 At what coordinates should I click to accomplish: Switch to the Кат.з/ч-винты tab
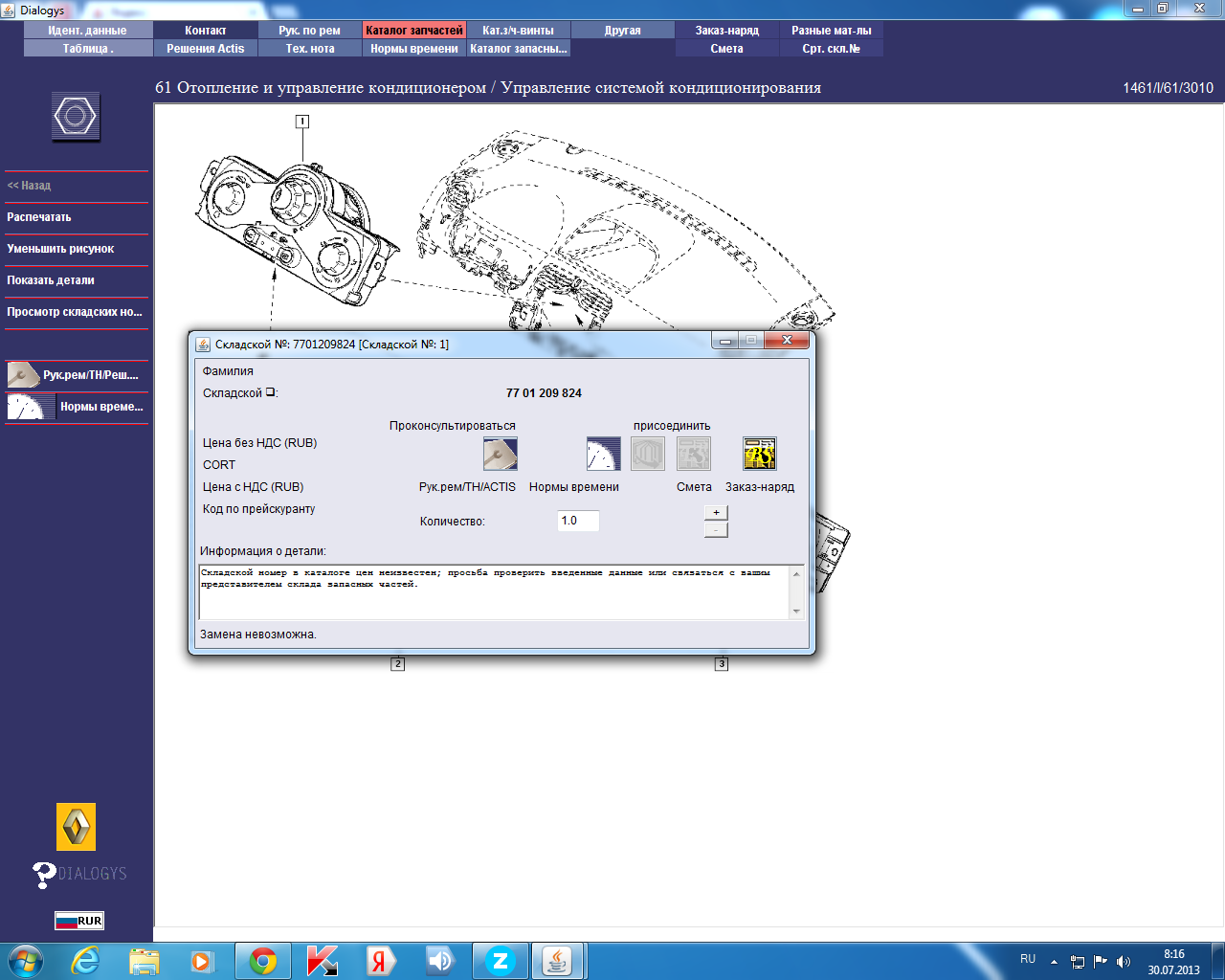(x=519, y=31)
